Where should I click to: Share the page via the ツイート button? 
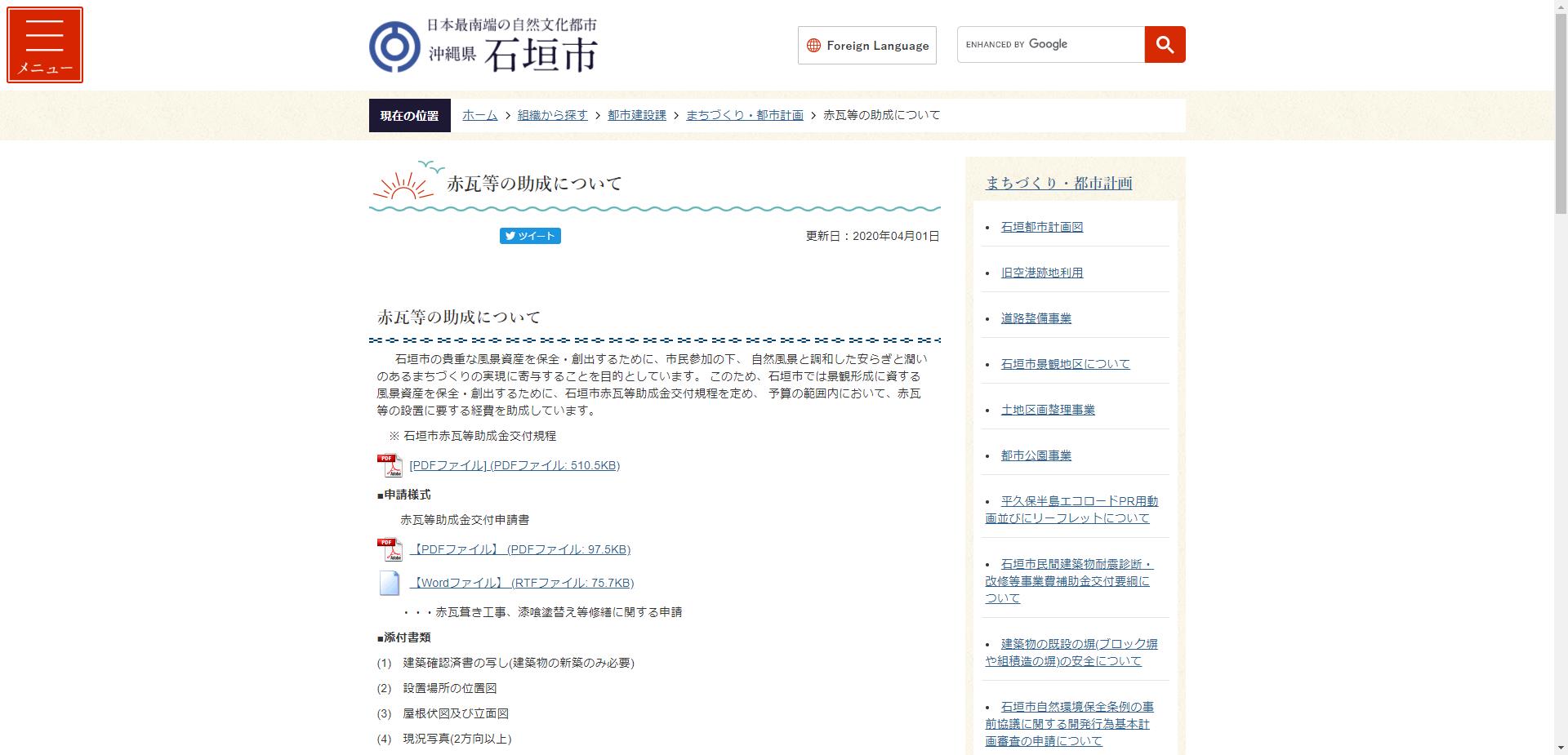click(529, 236)
